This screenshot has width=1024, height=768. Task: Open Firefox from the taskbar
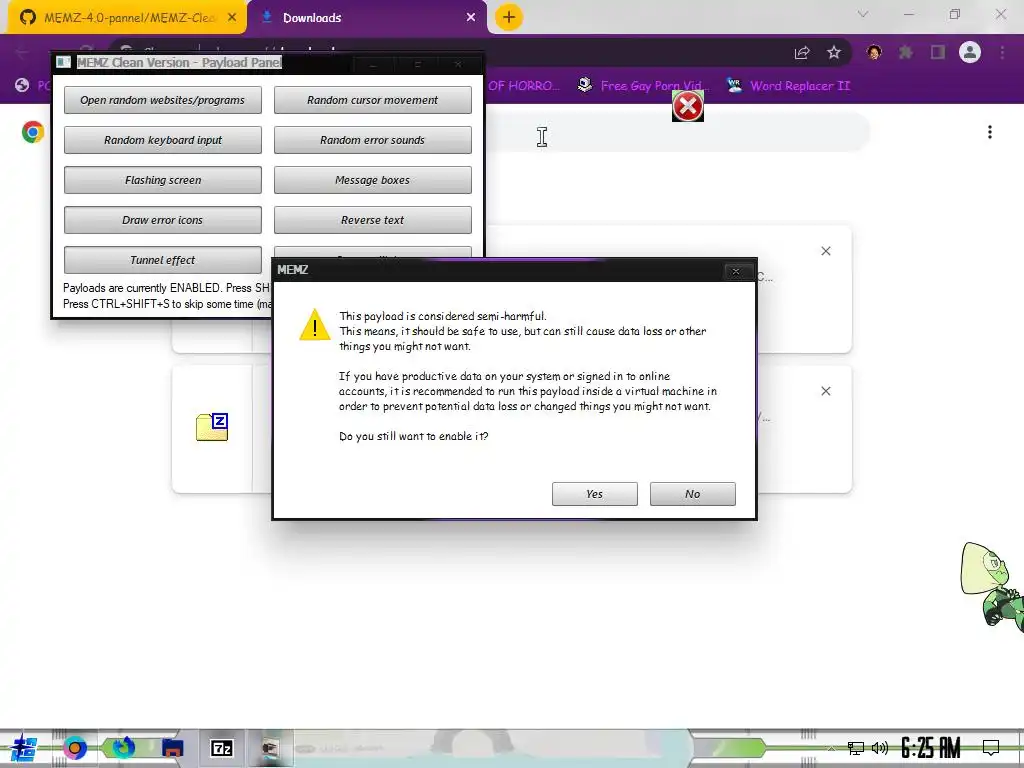point(123,748)
